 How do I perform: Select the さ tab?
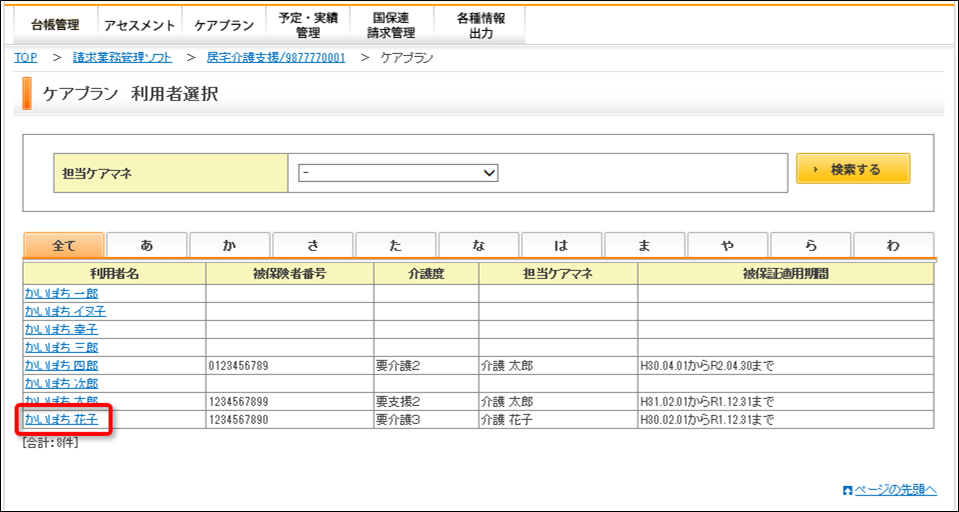pos(313,245)
